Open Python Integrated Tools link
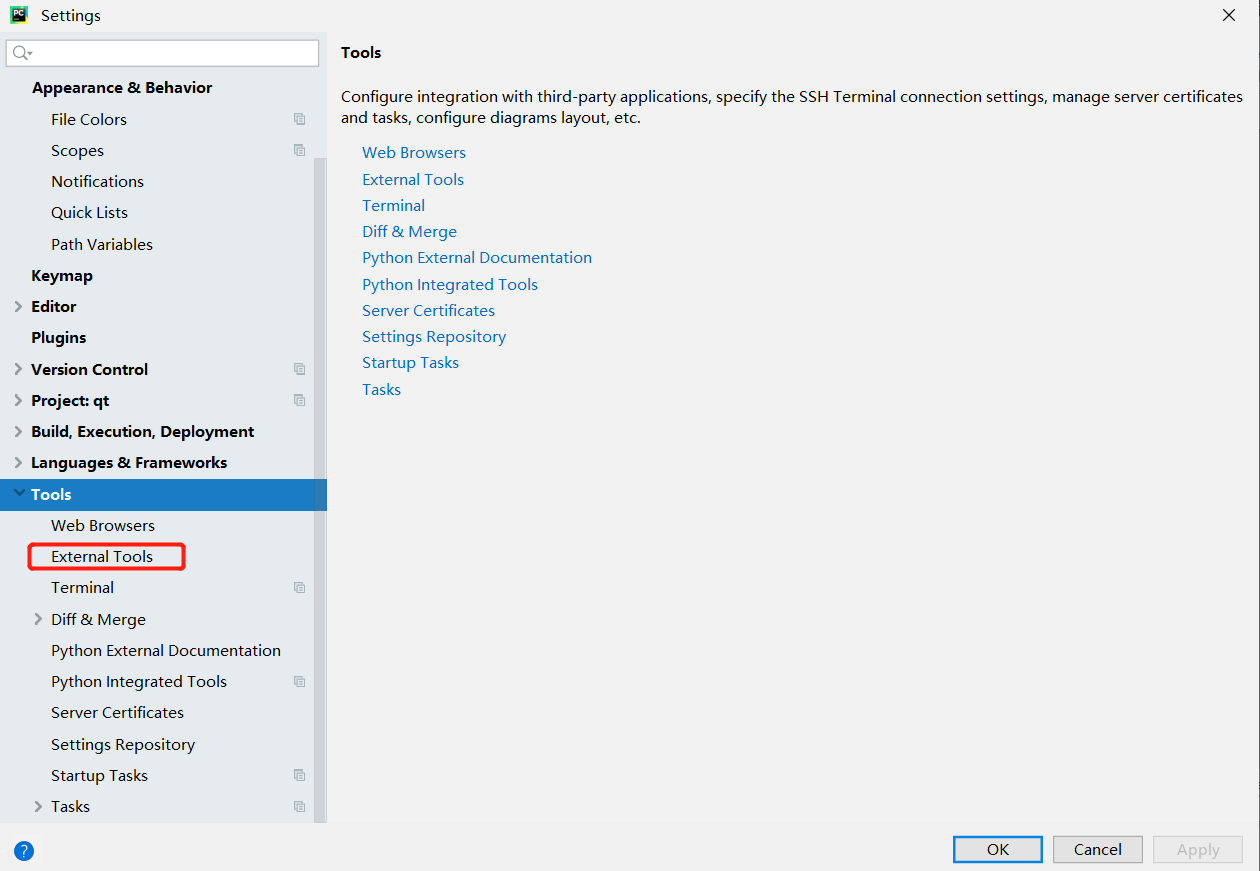1260x871 pixels. (x=450, y=285)
